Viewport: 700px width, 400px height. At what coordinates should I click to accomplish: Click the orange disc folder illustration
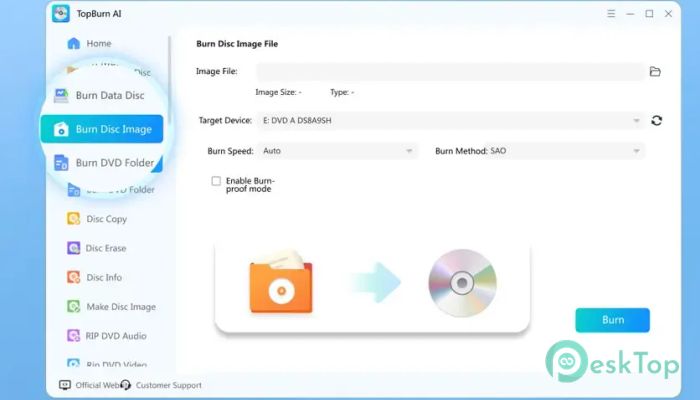281,281
